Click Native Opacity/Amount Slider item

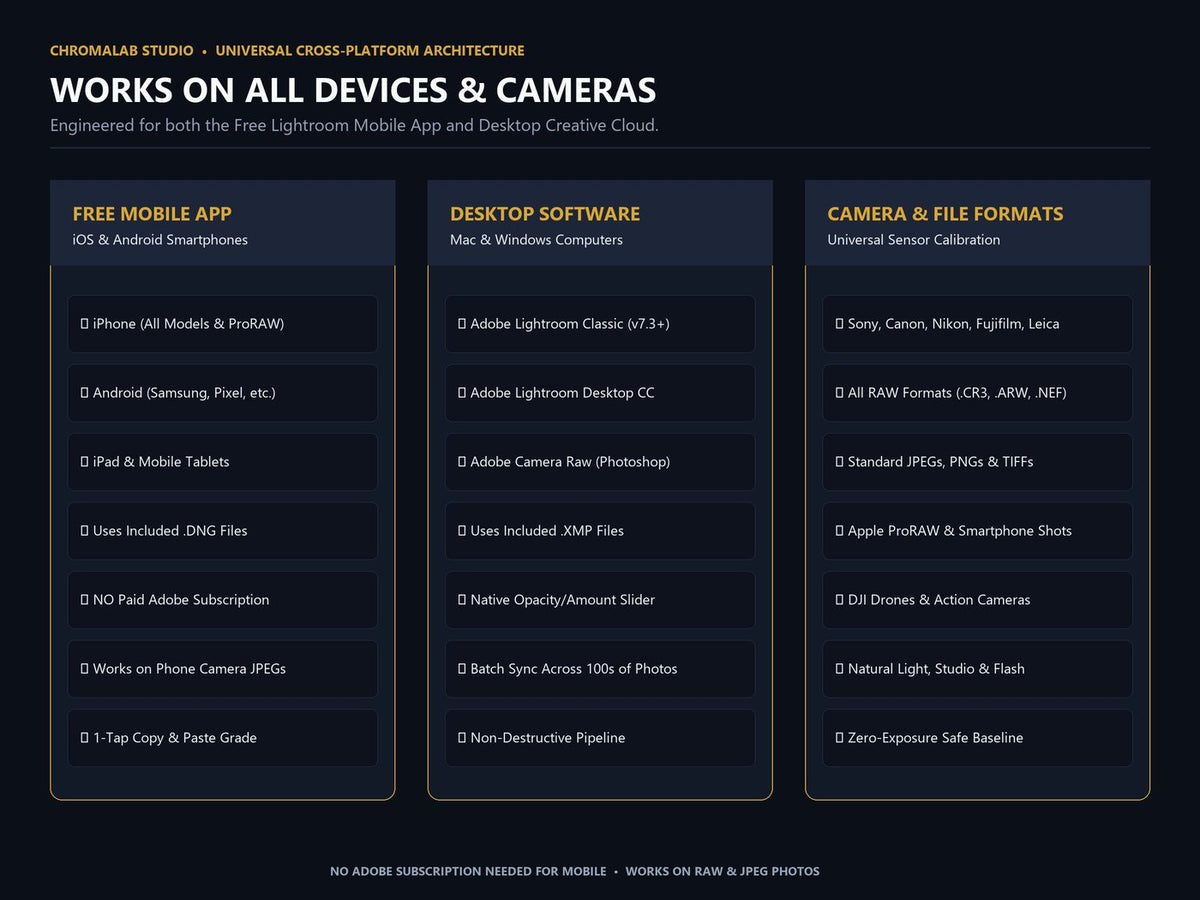tap(600, 600)
